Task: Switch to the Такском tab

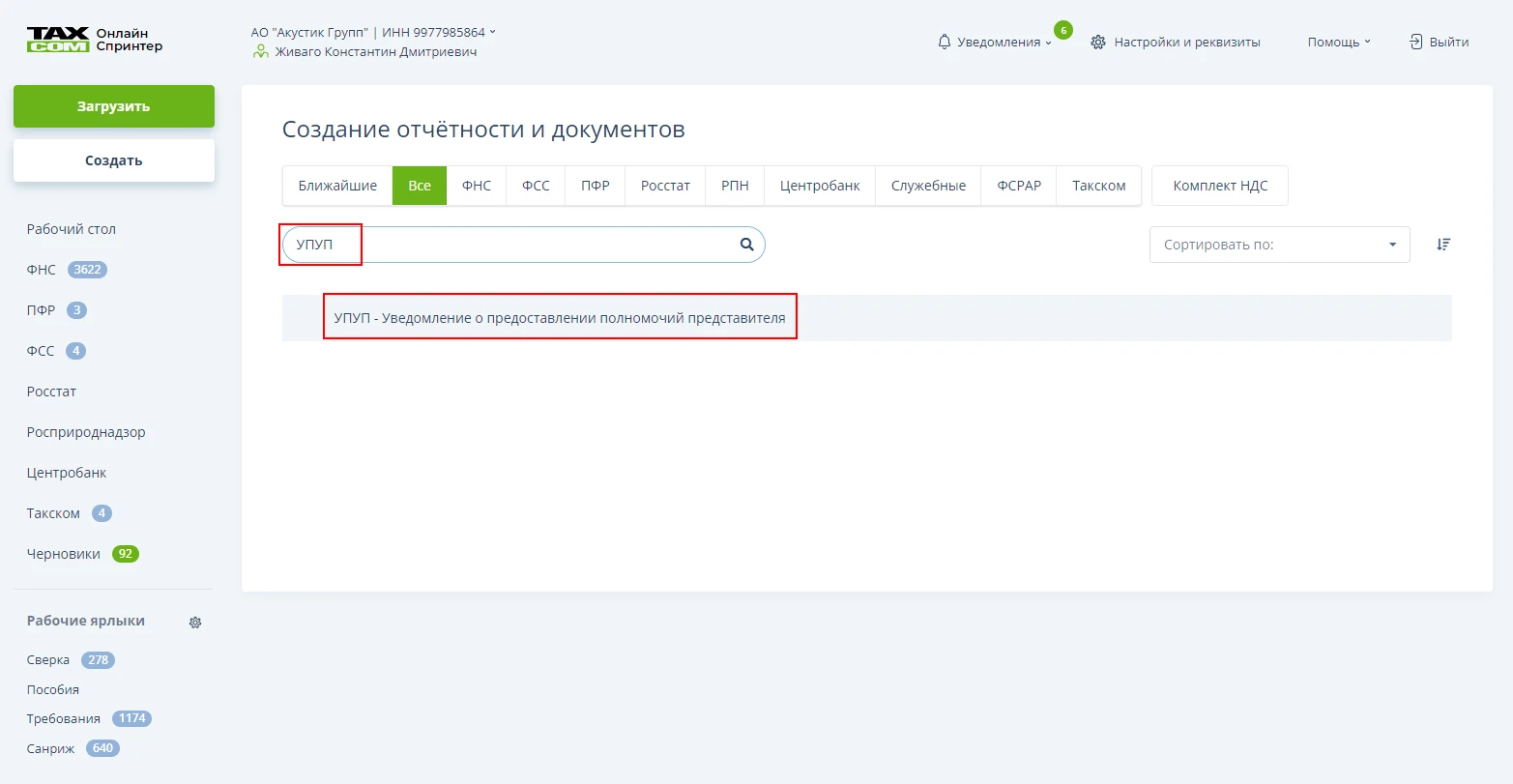Action: click(1098, 186)
